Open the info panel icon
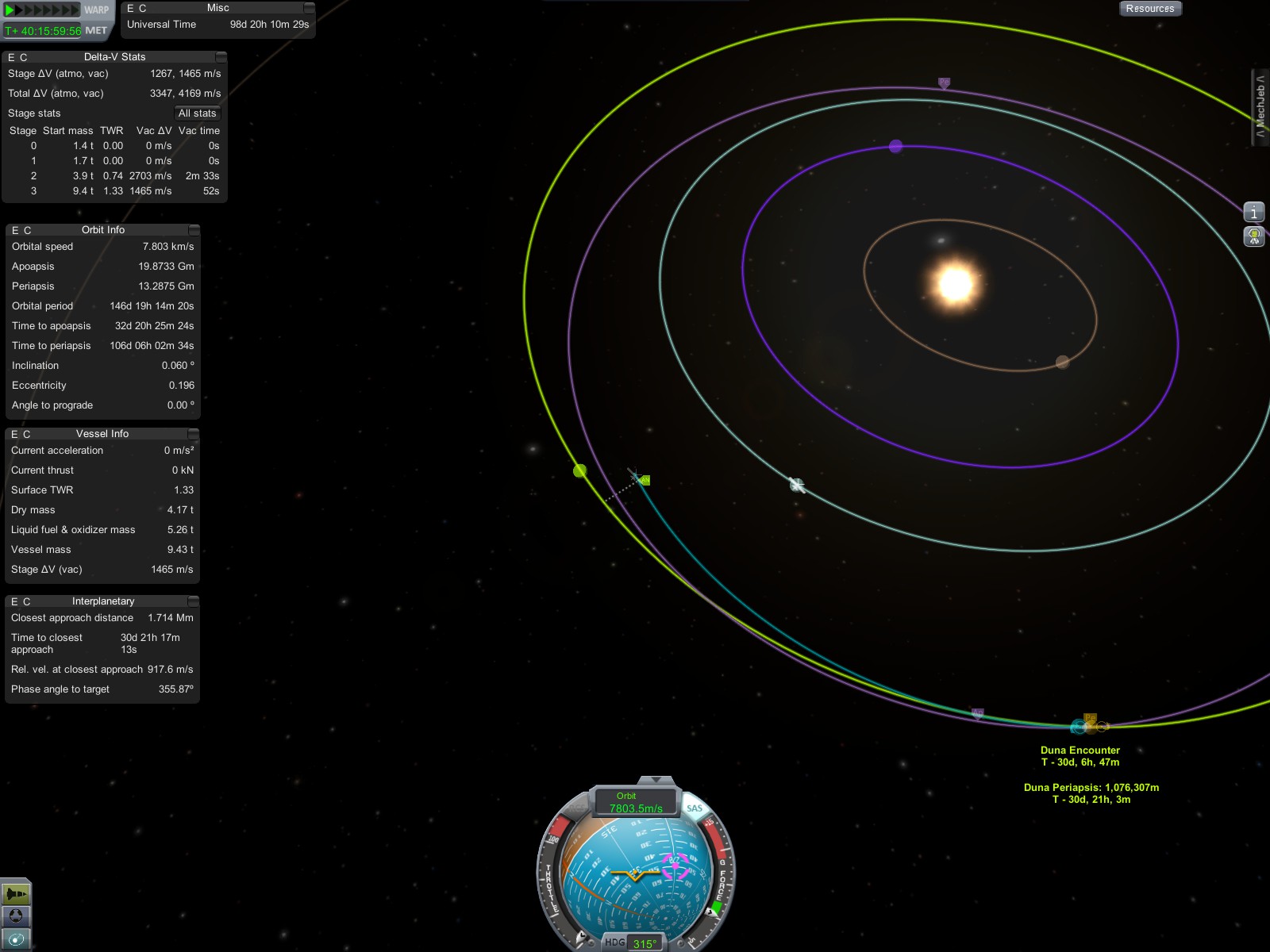This screenshot has height=952, width=1270. tap(1254, 212)
